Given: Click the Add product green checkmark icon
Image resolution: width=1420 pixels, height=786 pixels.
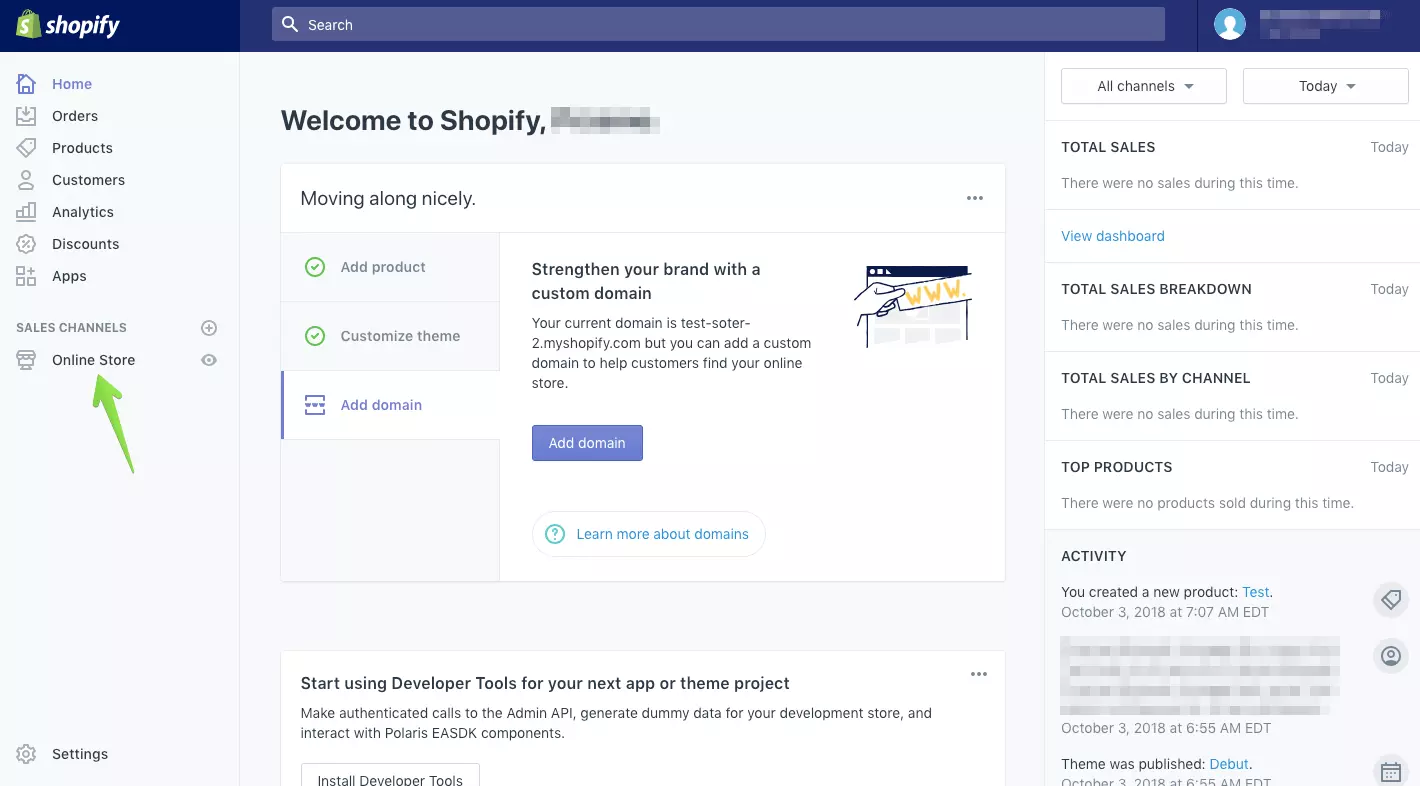Looking at the screenshot, I should [x=315, y=267].
